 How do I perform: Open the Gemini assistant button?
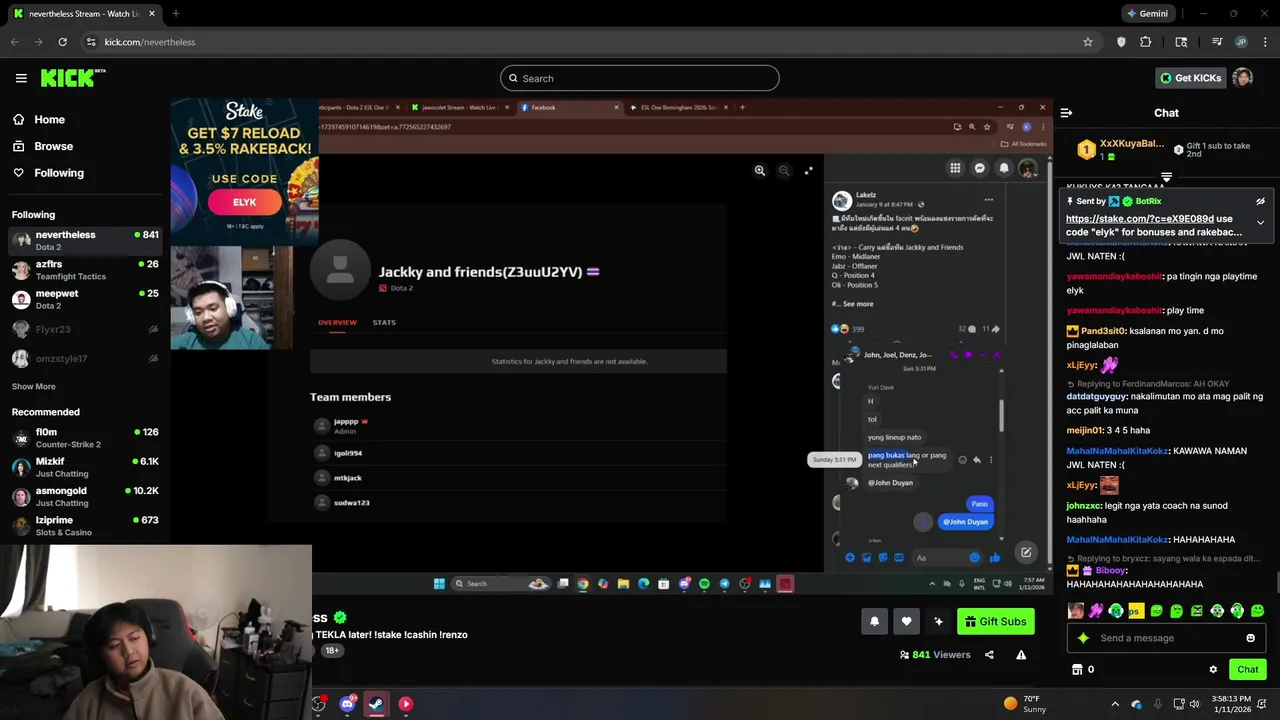point(1146,14)
